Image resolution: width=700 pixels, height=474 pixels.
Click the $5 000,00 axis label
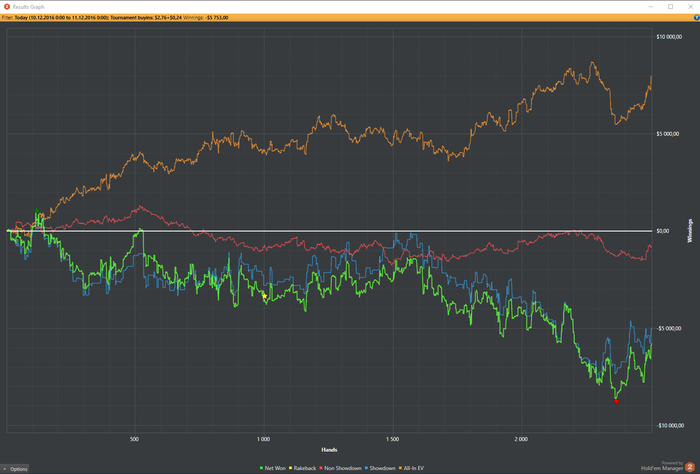coord(667,134)
